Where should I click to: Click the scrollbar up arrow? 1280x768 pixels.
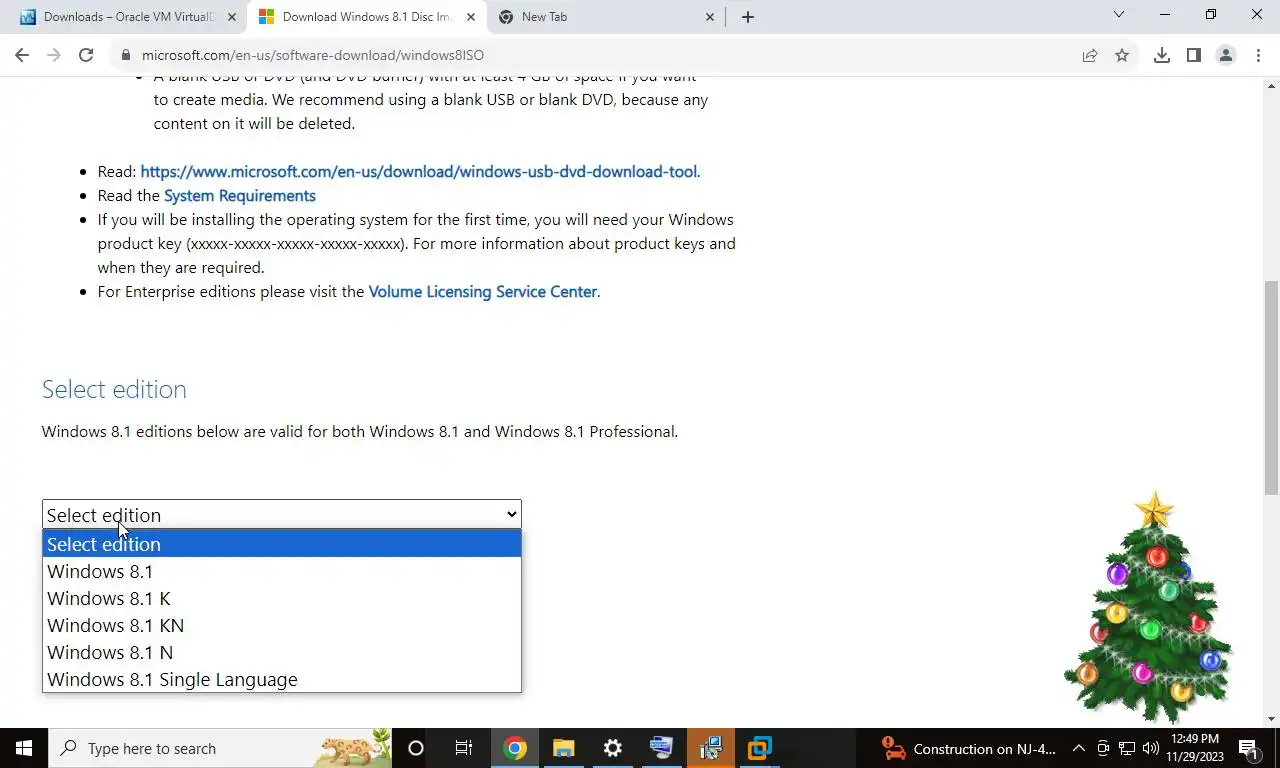pyautogui.click(x=1271, y=84)
